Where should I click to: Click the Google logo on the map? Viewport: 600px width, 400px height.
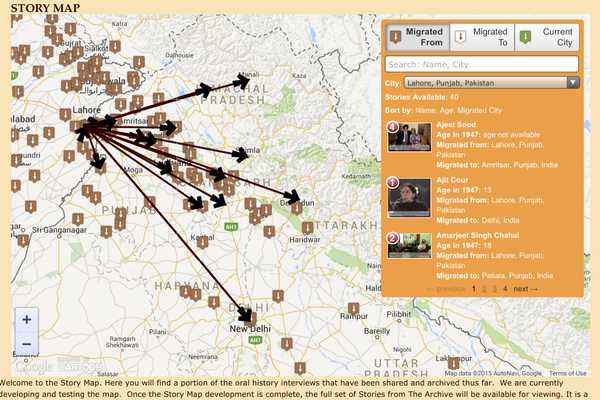[33, 366]
